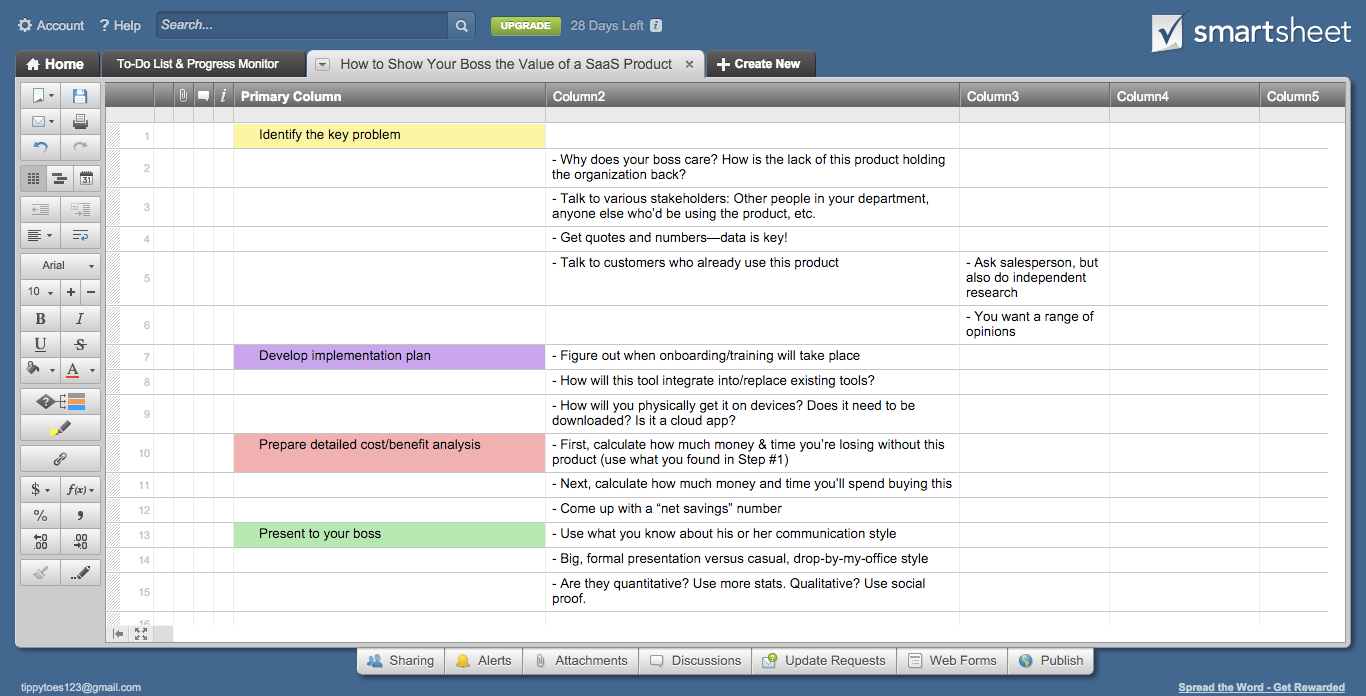
Task: Open the currency format dropdown
Action: [x=40, y=490]
